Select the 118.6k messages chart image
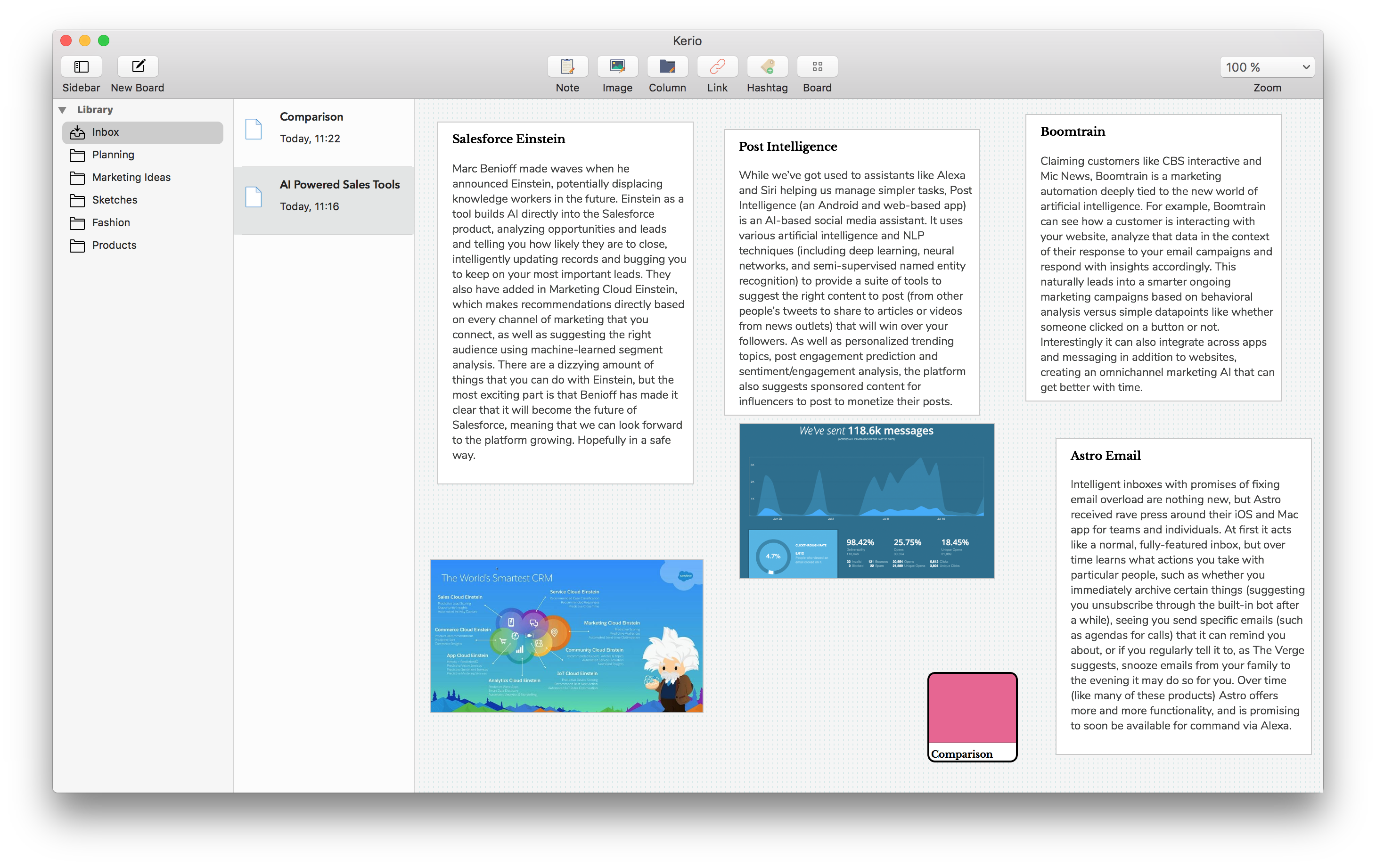Image resolution: width=1376 pixels, height=868 pixels. [866, 500]
